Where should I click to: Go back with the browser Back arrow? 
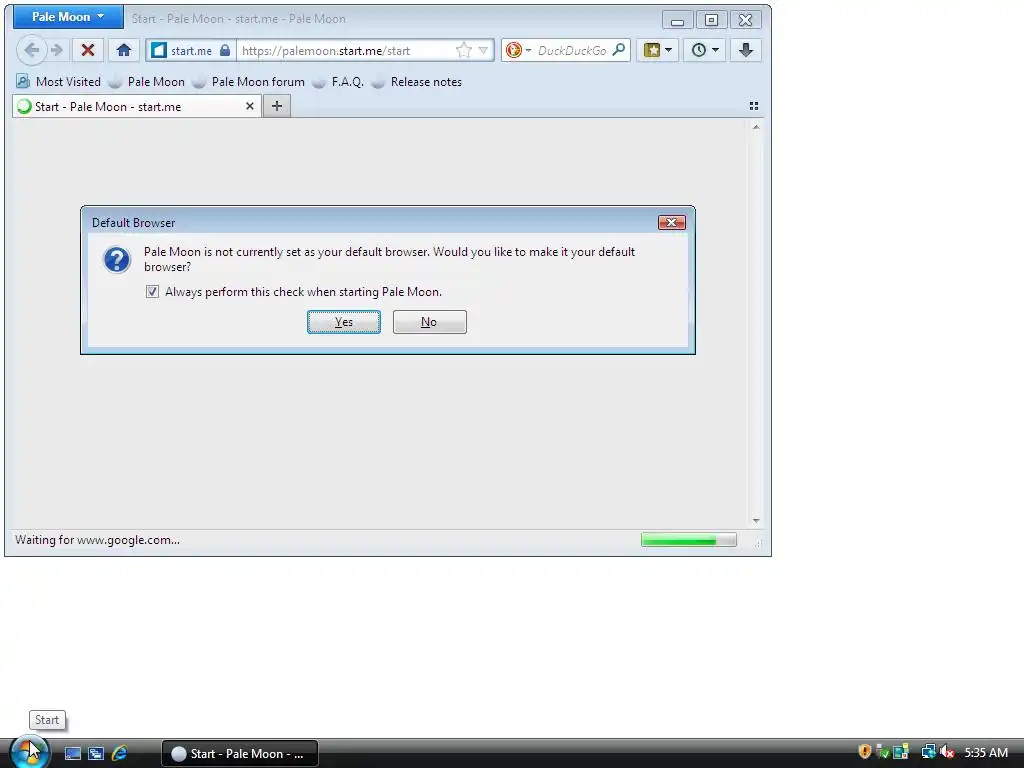[31, 50]
